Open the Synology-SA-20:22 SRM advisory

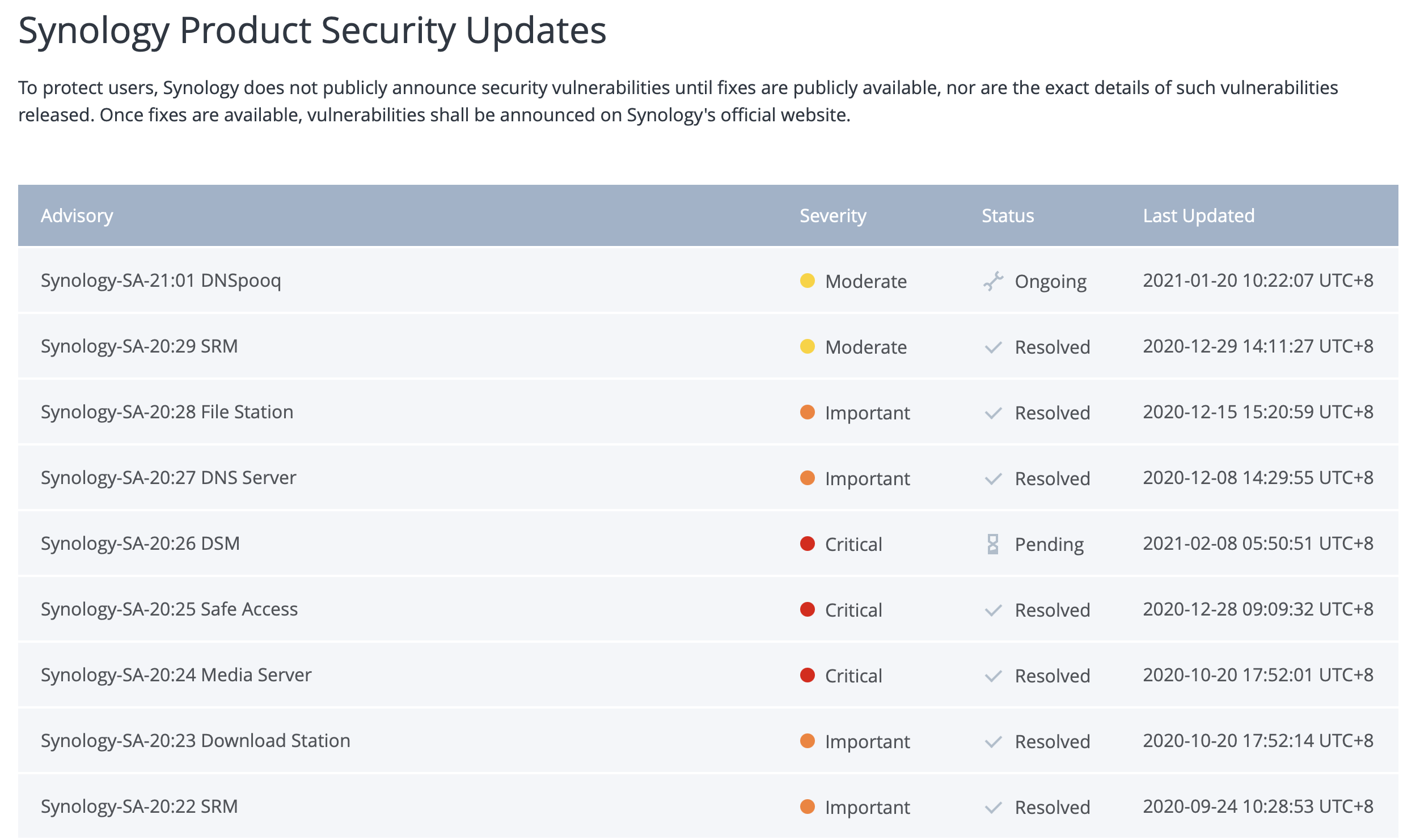140,807
